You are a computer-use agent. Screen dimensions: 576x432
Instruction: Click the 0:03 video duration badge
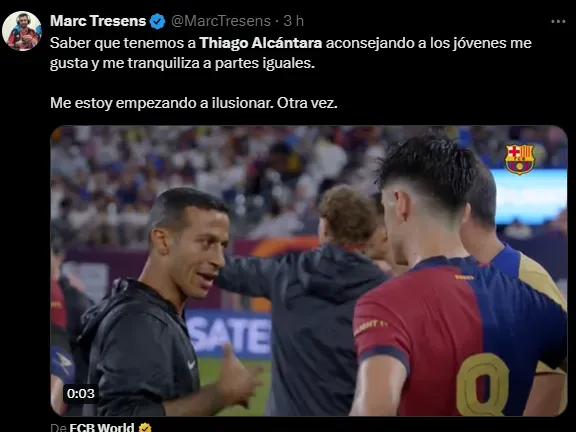80,393
